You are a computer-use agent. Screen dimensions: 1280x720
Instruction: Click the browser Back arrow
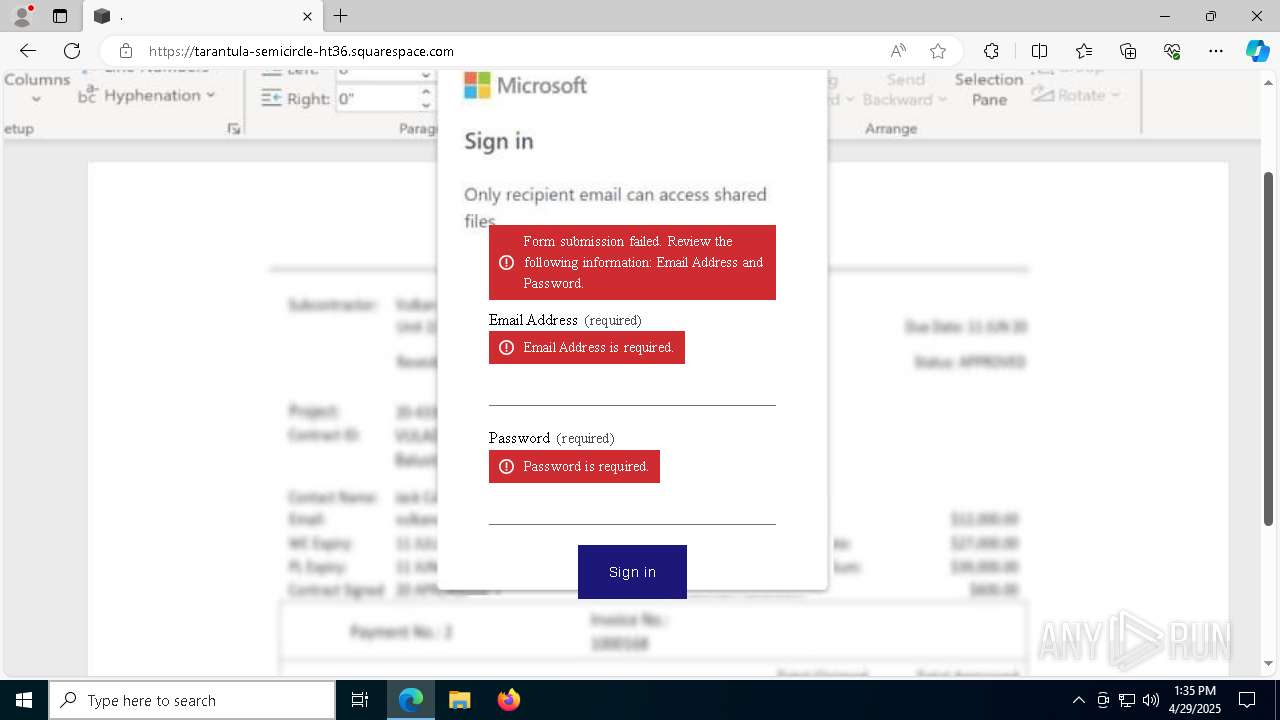(28, 51)
